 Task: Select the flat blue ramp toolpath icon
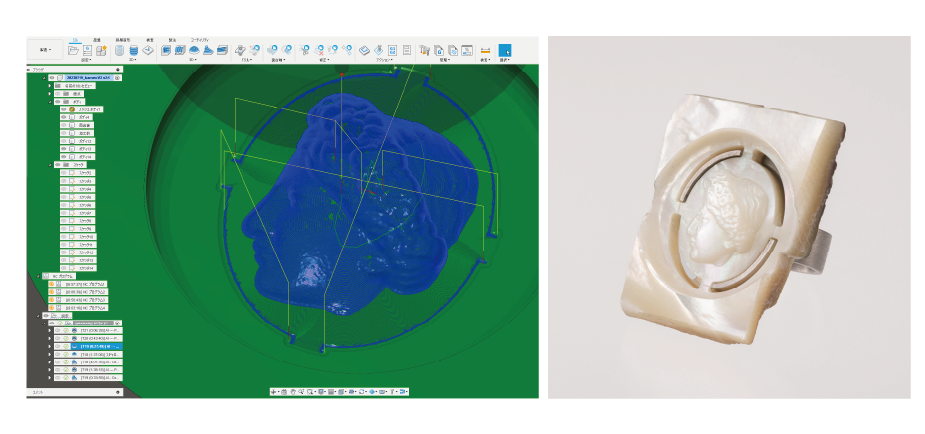(x=222, y=50)
